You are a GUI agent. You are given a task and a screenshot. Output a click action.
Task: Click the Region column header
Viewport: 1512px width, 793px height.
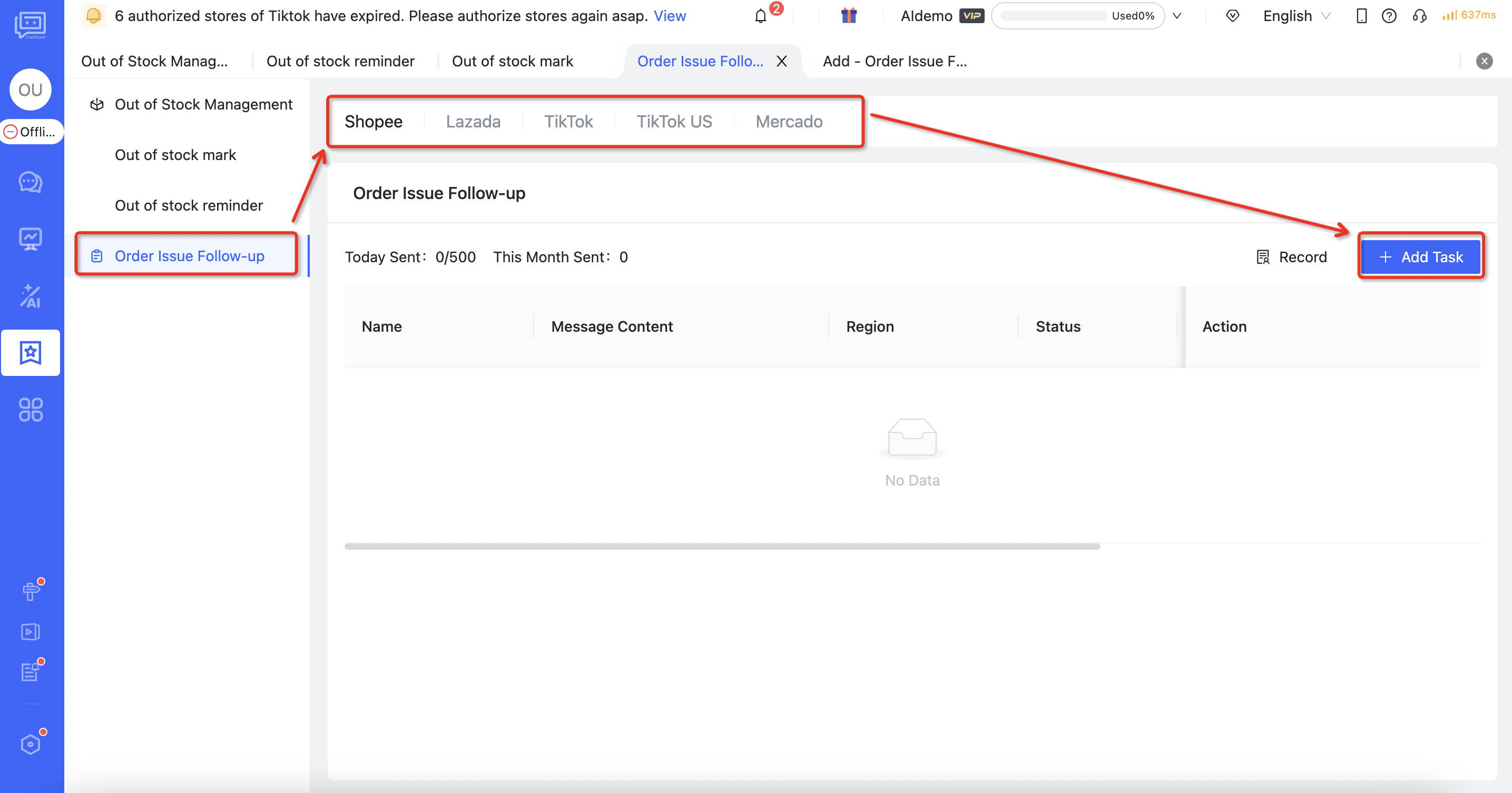point(870,326)
